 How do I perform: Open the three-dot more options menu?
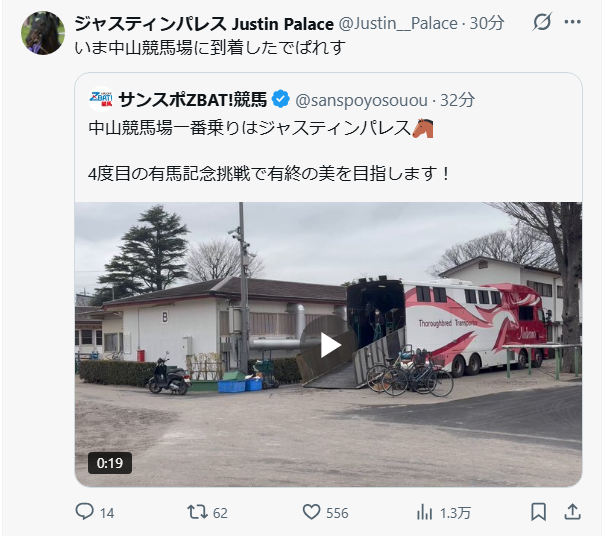pos(572,22)
